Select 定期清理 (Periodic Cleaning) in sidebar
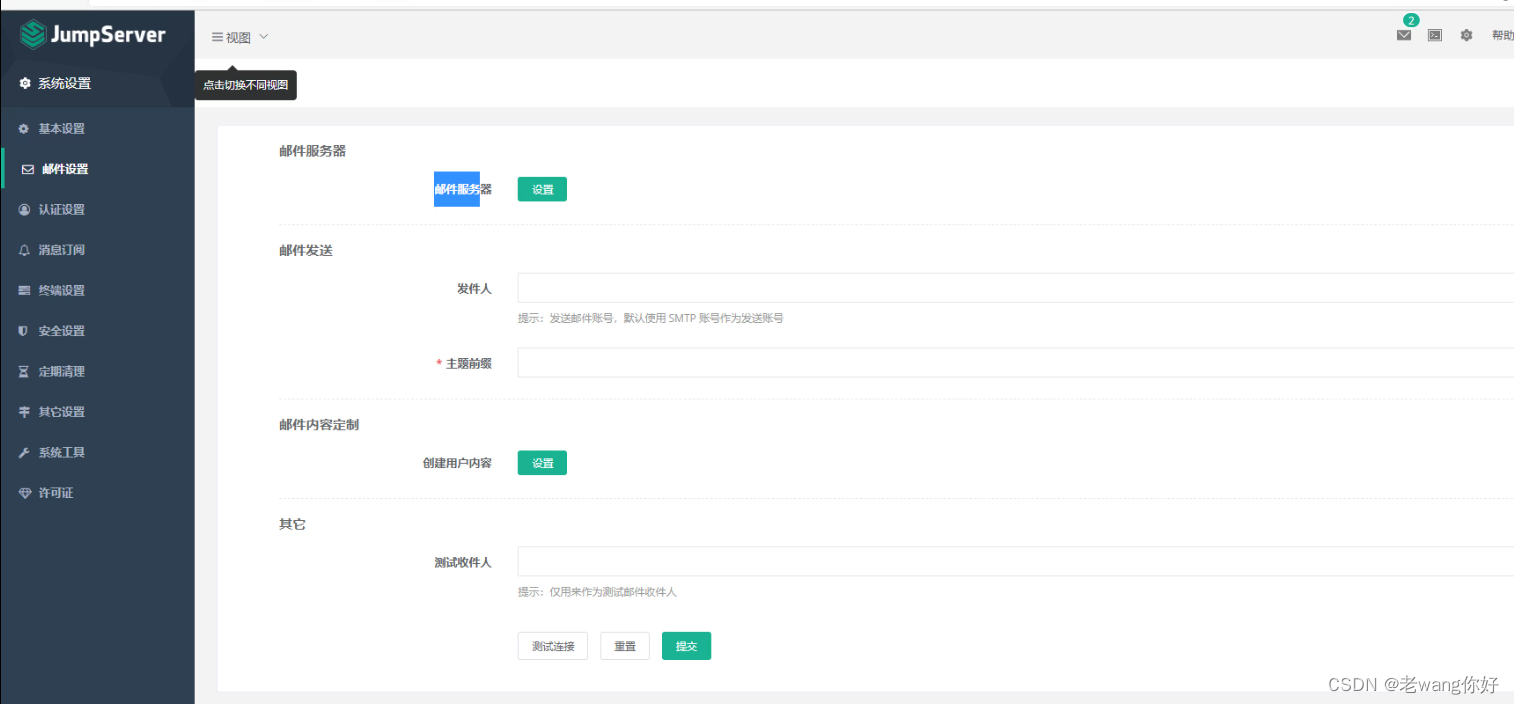 (60, 371)
